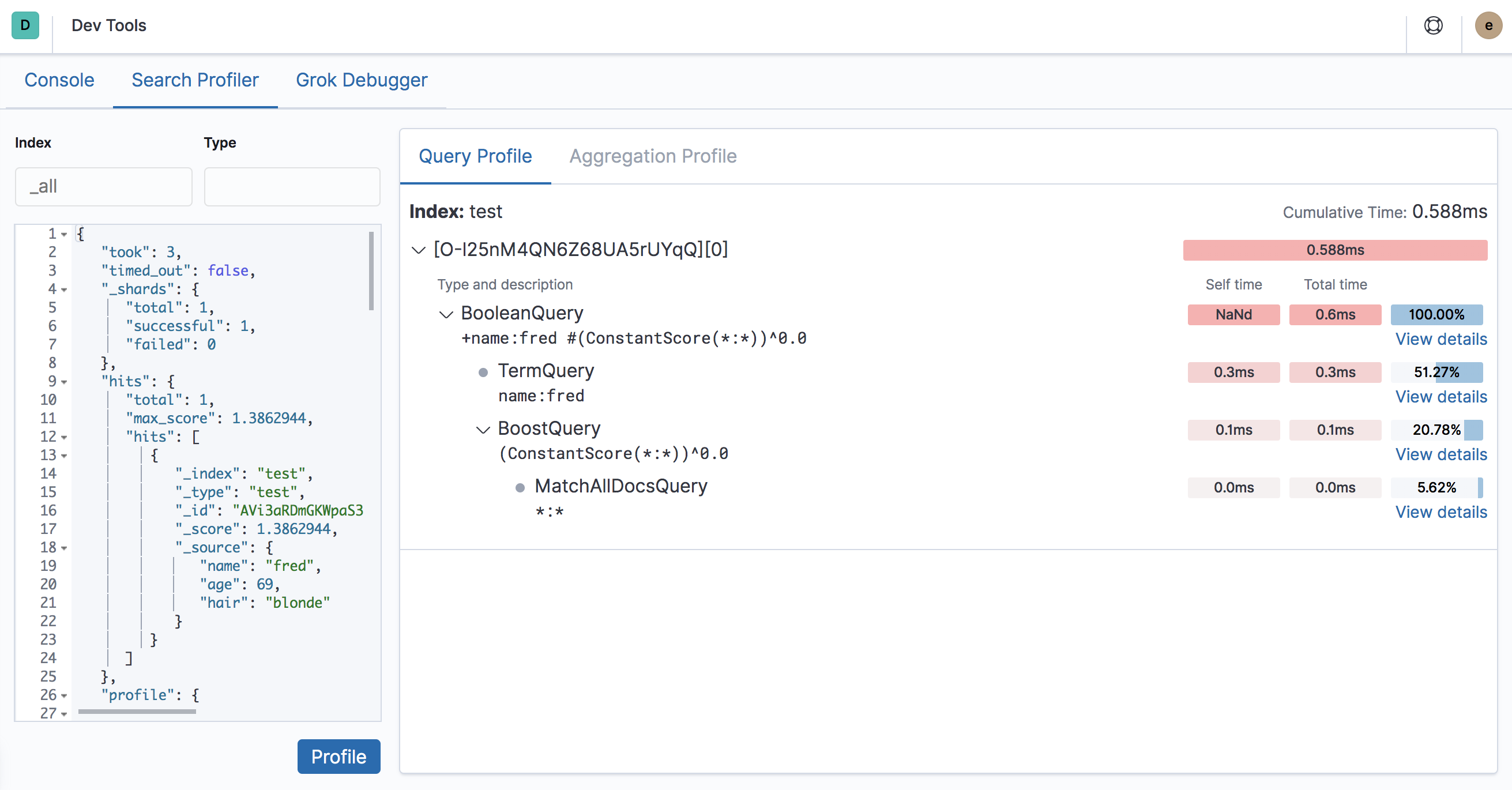
Task: Open the help lifebuoy icon
Action: [1433, 25]
